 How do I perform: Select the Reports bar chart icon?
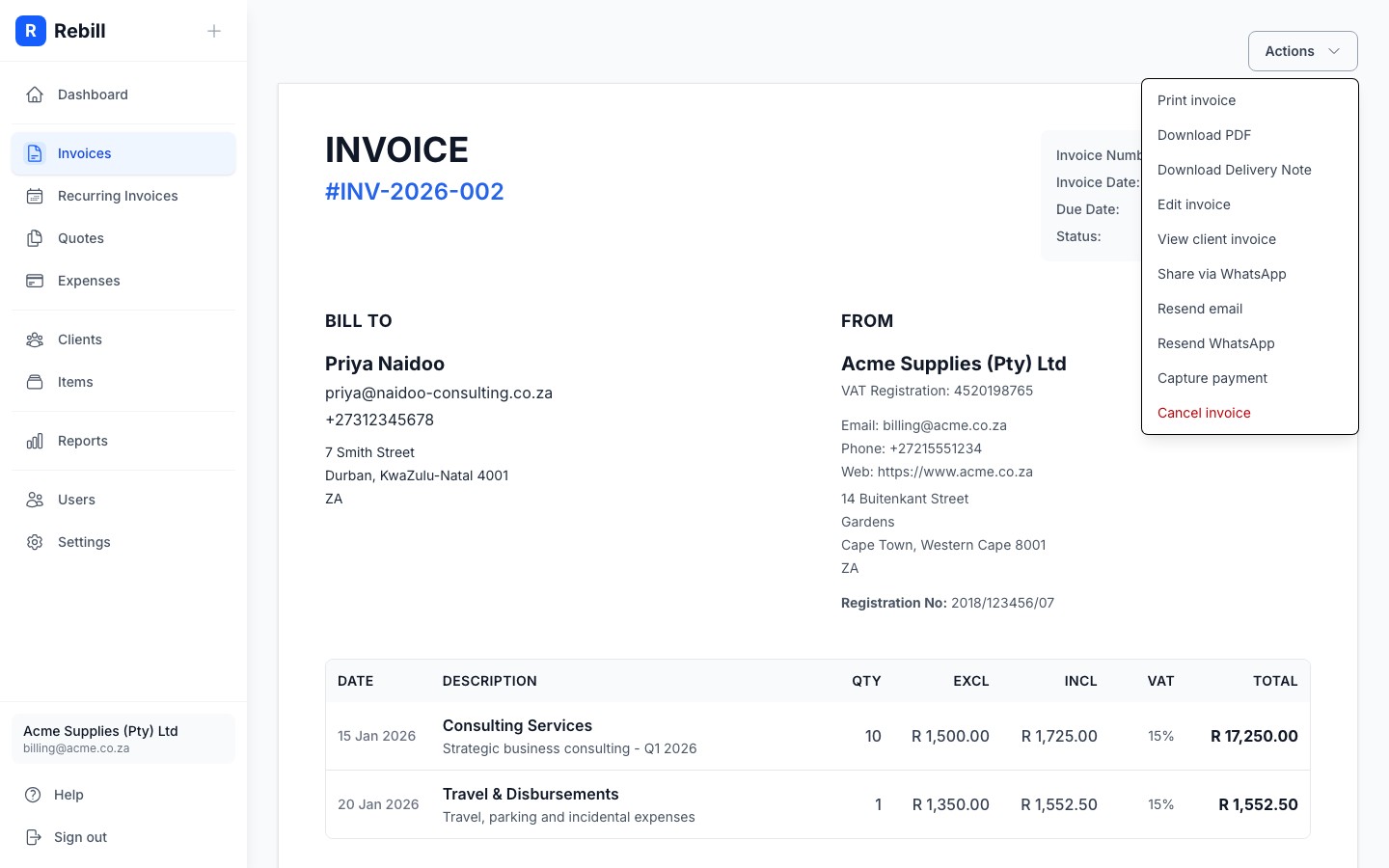[x=35, y=441]
